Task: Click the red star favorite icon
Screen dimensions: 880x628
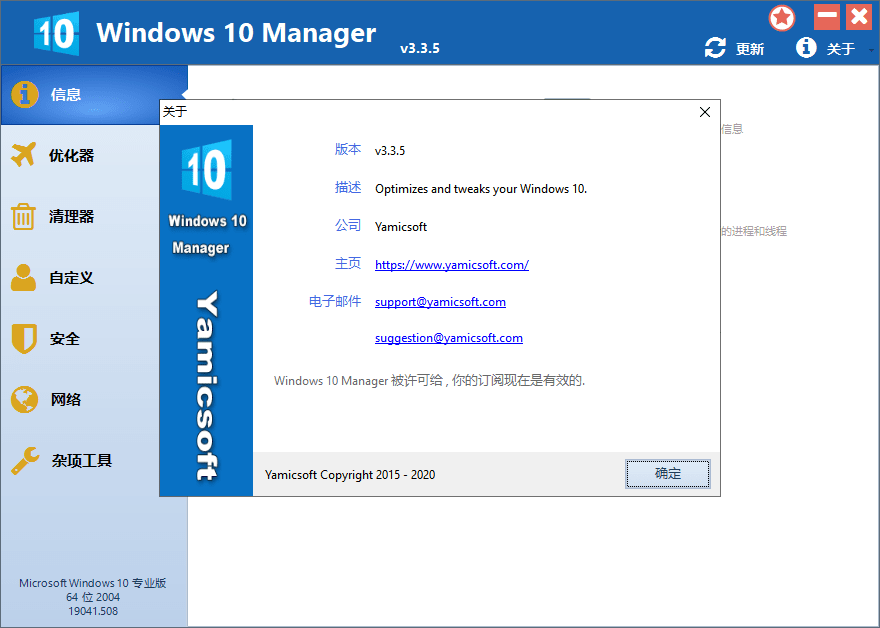Action: (x=782, y=18)
